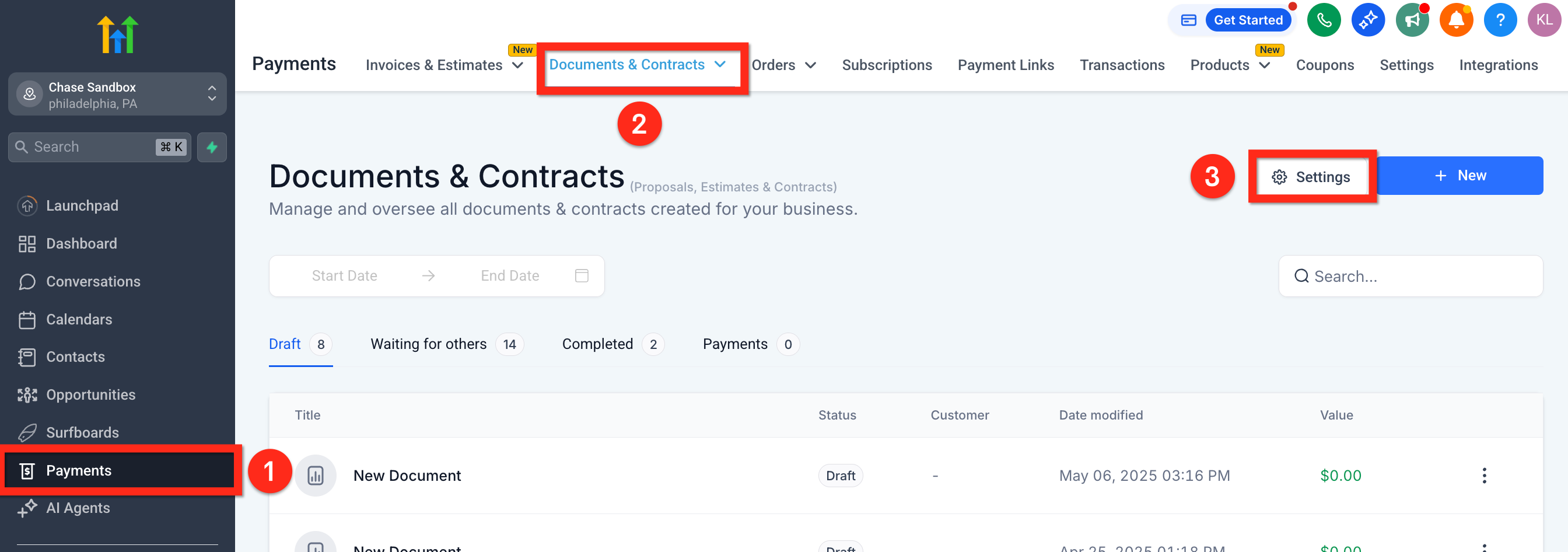Image resolution: width=1568 pixels, height=552 pixels.
Task: Click the calendar icon in date range
Action: tap(582, 275)
